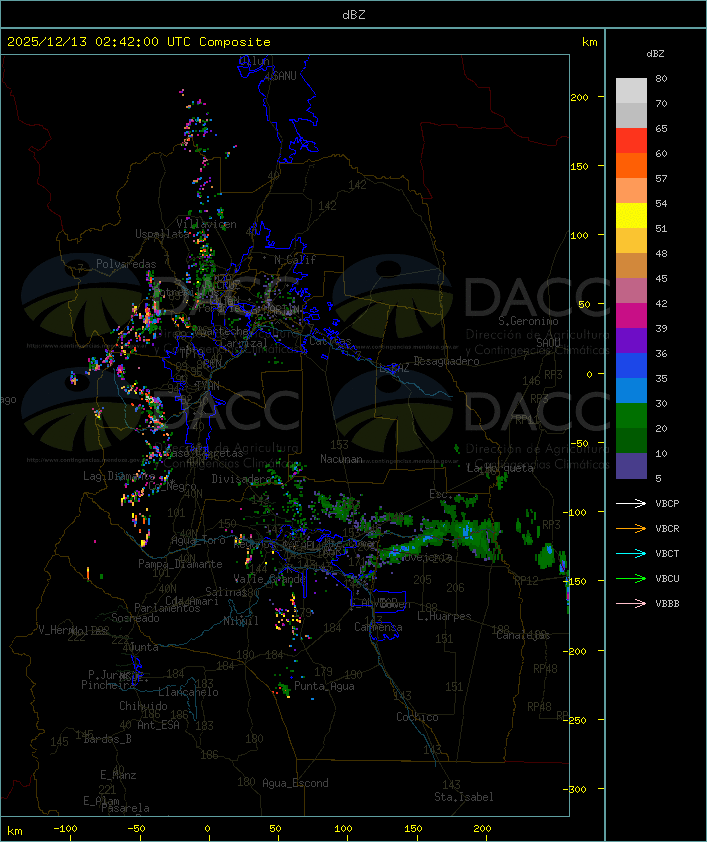Screen dimensions: 707x842
Task: Click the 'Chihuido' map label
Action: click(x=143, y=706)
